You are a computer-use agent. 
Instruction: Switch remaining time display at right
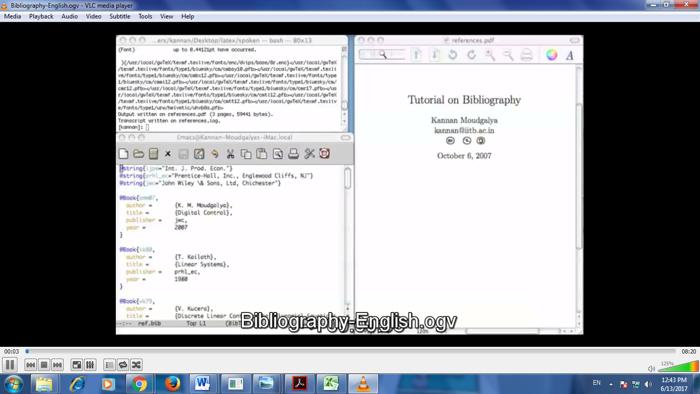688,352
